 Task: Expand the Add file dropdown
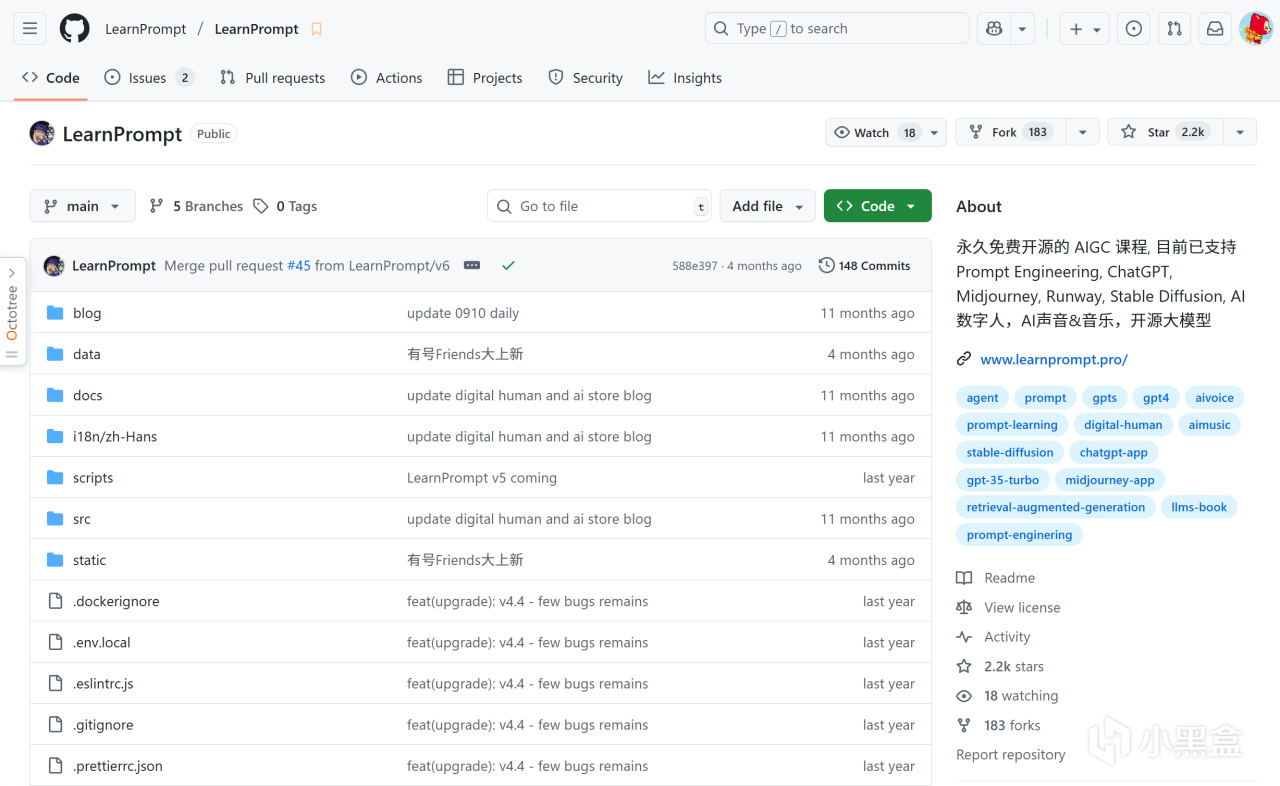tap(767, 206)
